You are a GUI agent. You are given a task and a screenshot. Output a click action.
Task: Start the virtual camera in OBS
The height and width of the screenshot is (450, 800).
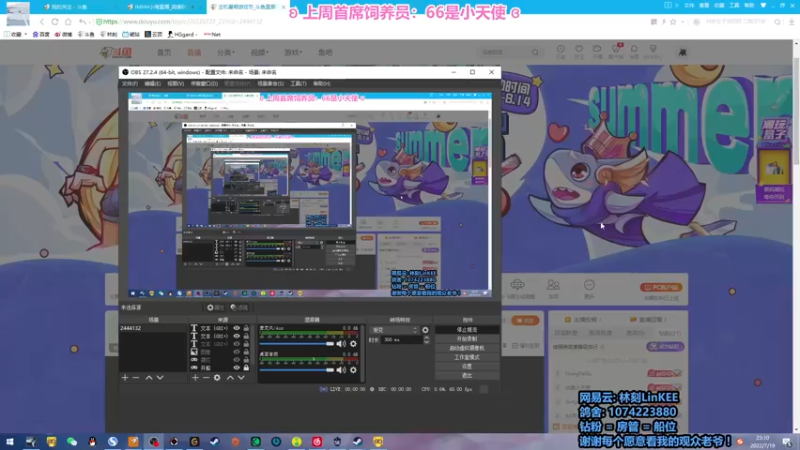[x=467, y=348]
